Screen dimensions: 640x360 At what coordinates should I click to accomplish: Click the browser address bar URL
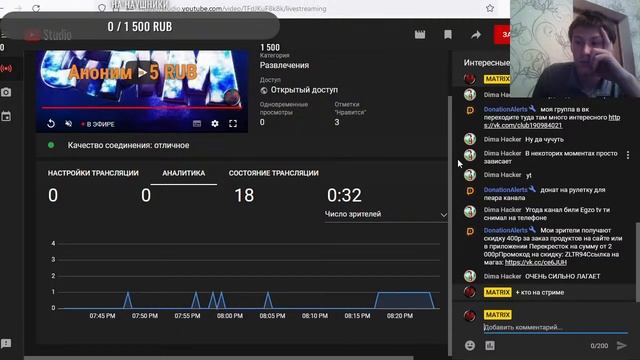coord(253,9)
